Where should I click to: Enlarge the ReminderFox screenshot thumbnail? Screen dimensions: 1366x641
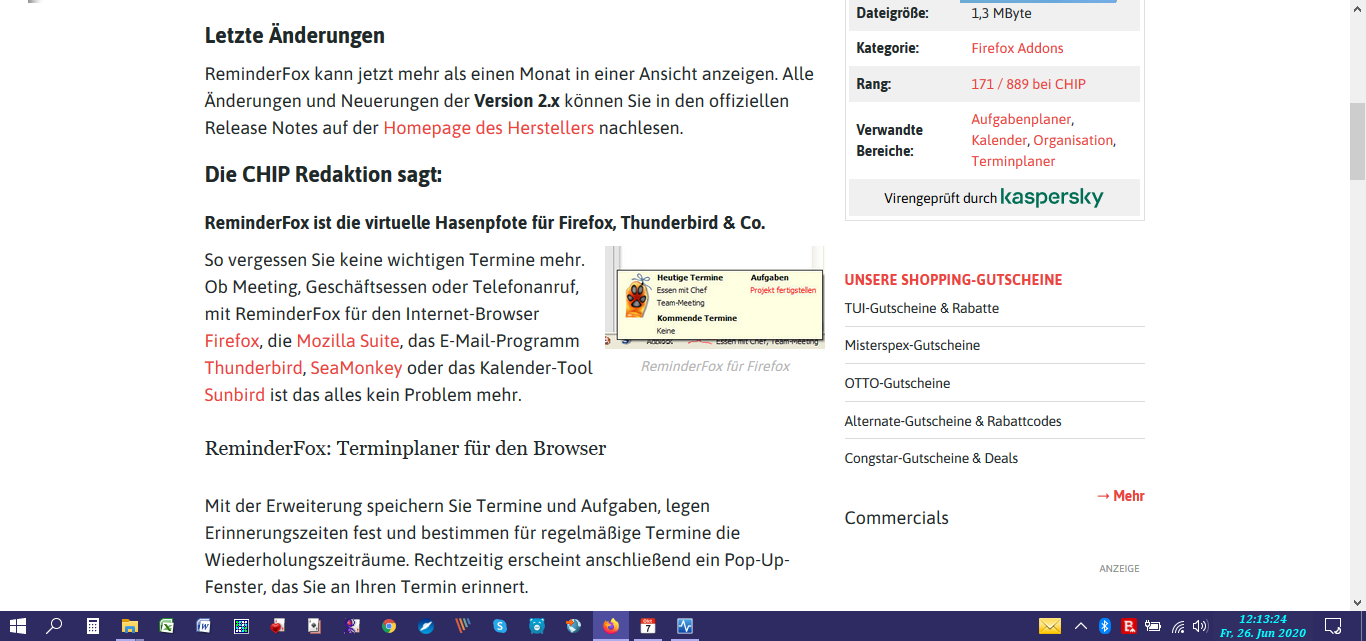coord(715,297)
